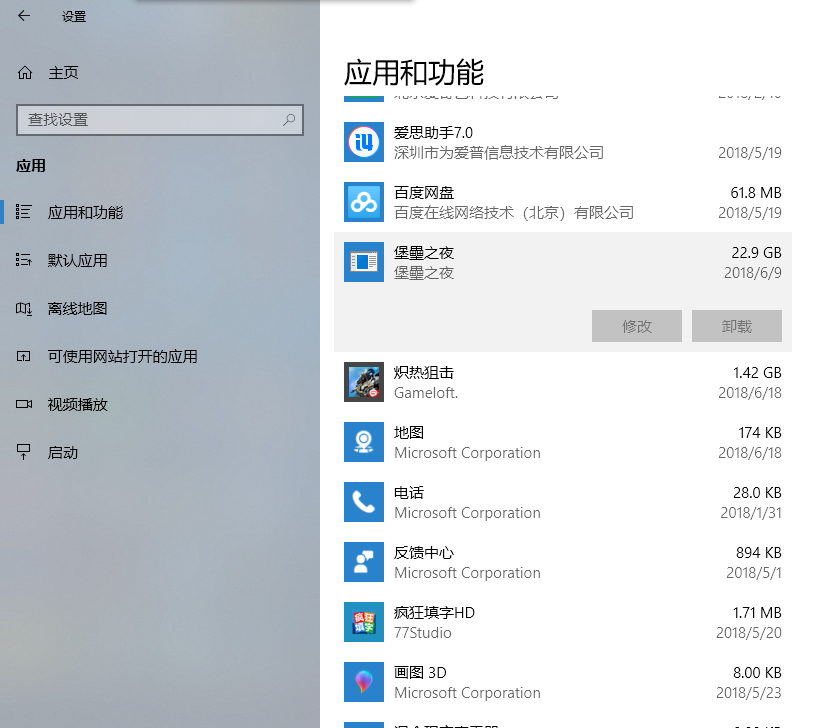The height and width of the screenshot is (728, 830).
Task: Click the 疯狂填字HD app icon
Action: pos(364,622)
